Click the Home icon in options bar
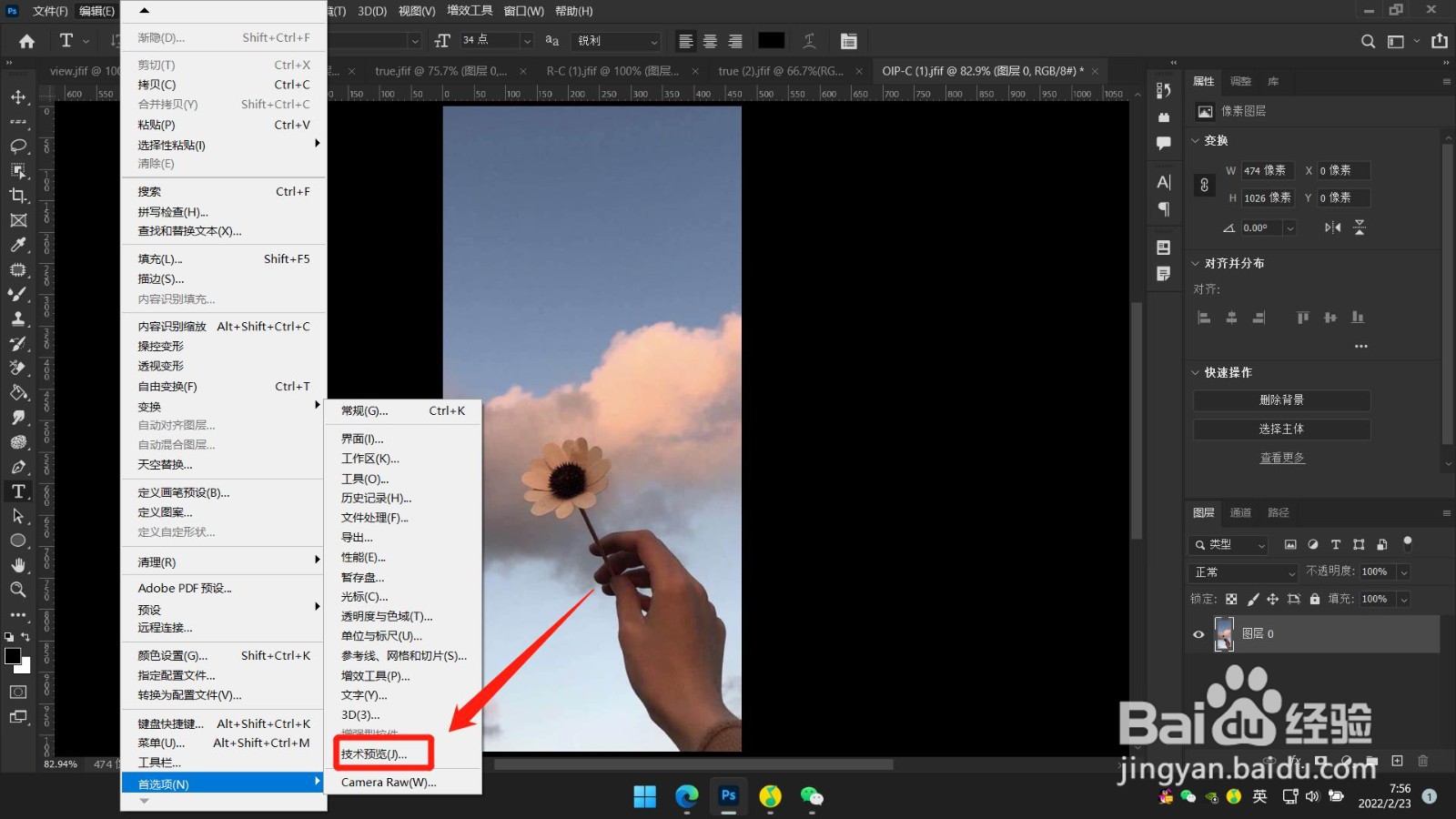The width and height of the screenshot is (1456, 819). click(27, 41)
